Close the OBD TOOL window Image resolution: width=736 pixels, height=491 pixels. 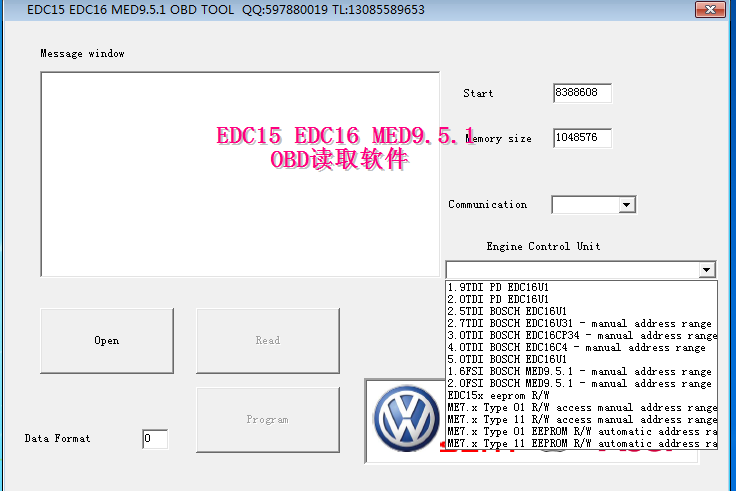[x=710, y=9]
